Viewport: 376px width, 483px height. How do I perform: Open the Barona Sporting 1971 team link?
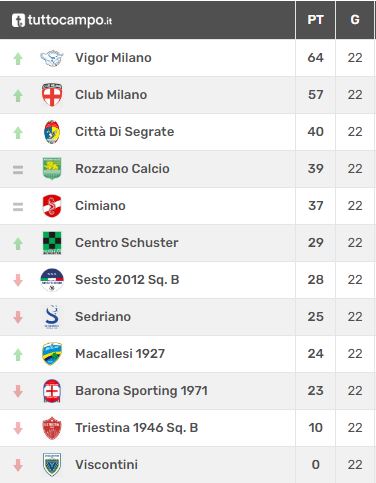click(141, 391)
